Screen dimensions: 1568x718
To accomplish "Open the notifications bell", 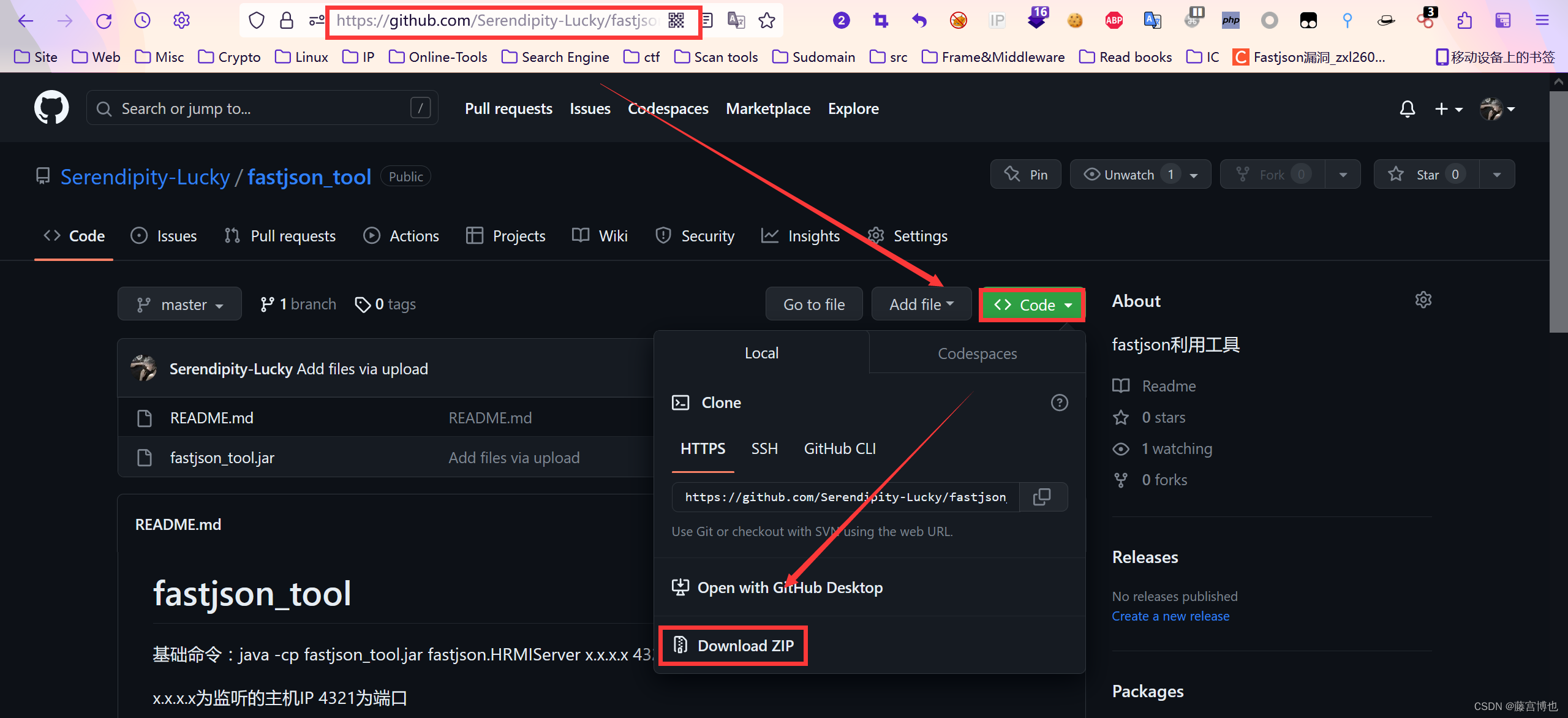I will 1407,109.
